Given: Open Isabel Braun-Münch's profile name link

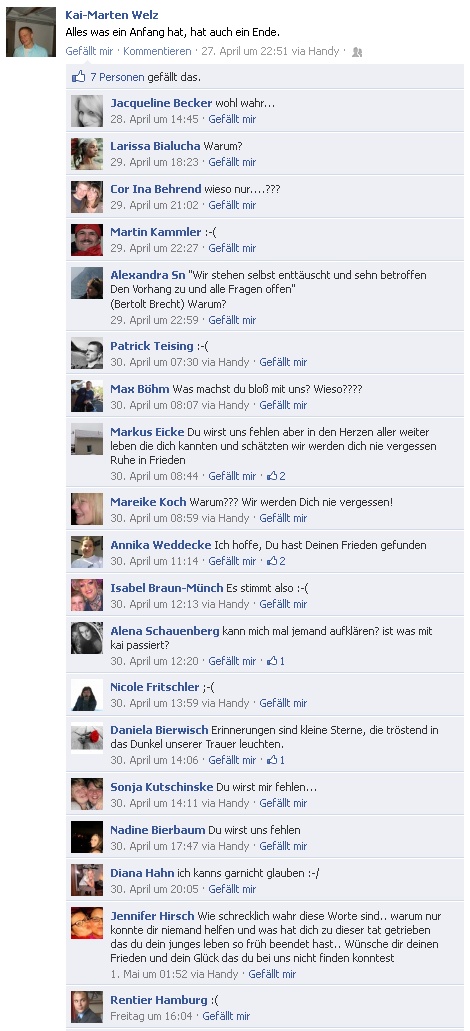Looking at the screenshot, I should pyautogui.click(x=166, y=588).
